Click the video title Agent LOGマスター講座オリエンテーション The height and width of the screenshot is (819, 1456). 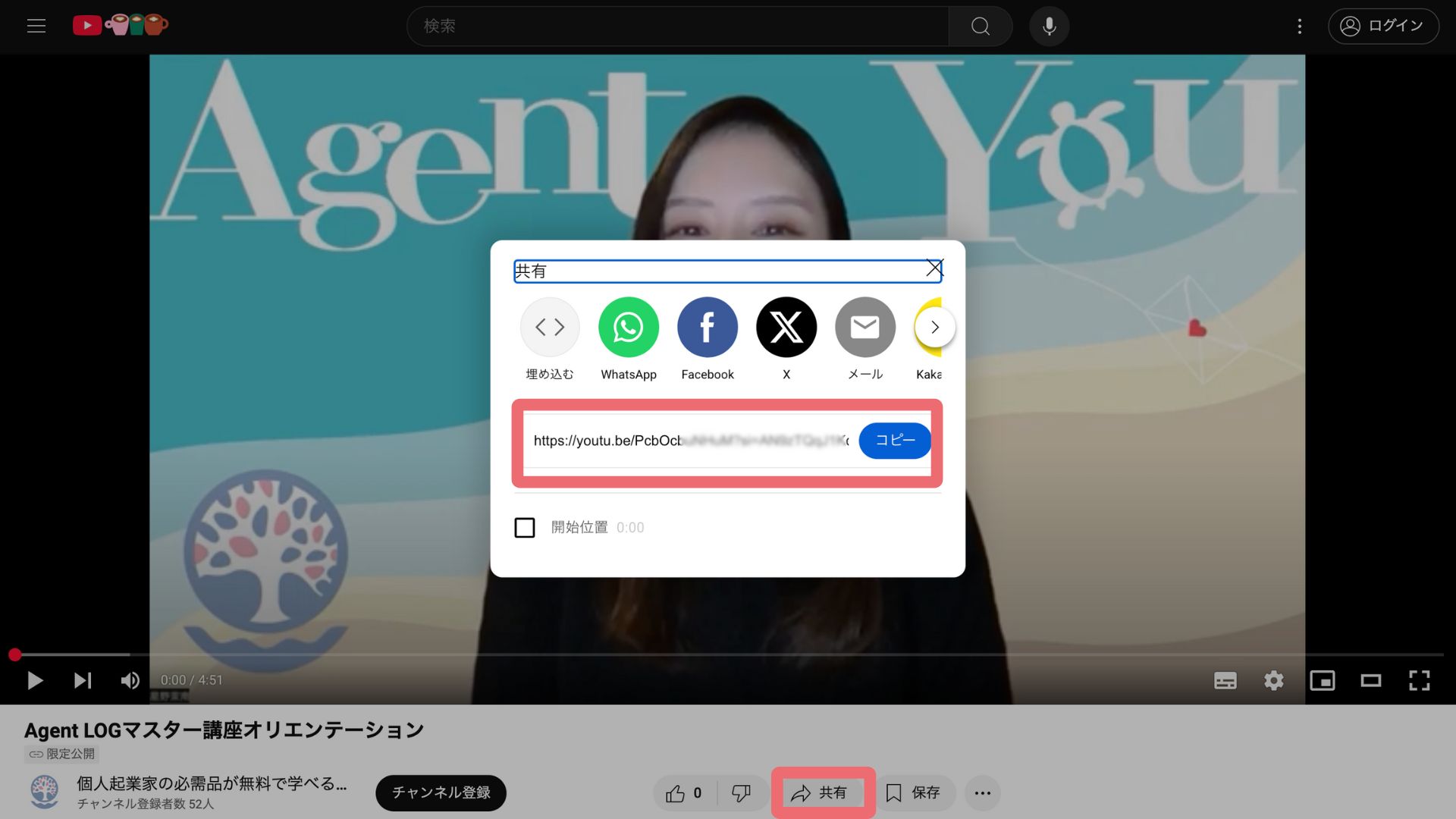coord(224,730)
